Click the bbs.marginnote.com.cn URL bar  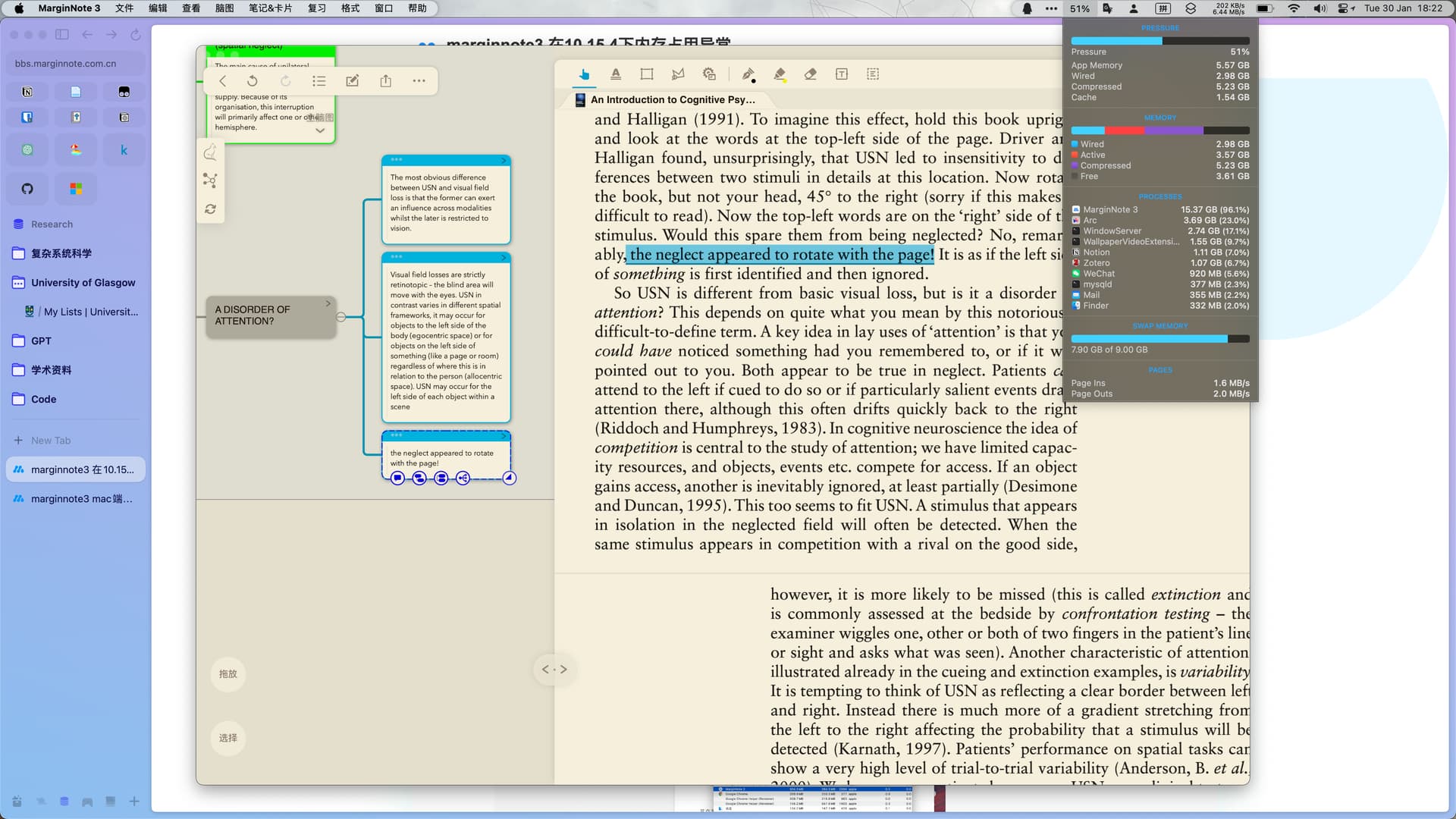click(76, 64)
